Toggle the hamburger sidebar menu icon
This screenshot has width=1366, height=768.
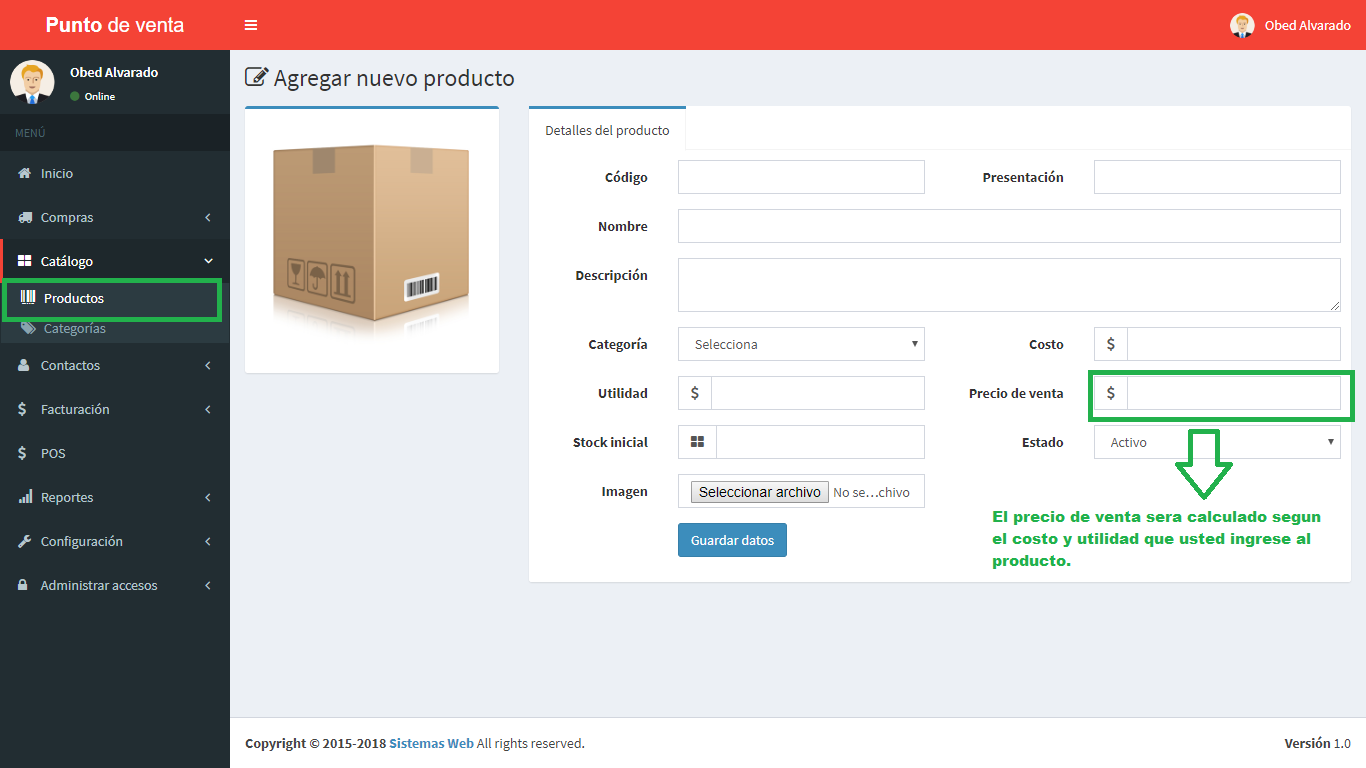tap(251, 25)
